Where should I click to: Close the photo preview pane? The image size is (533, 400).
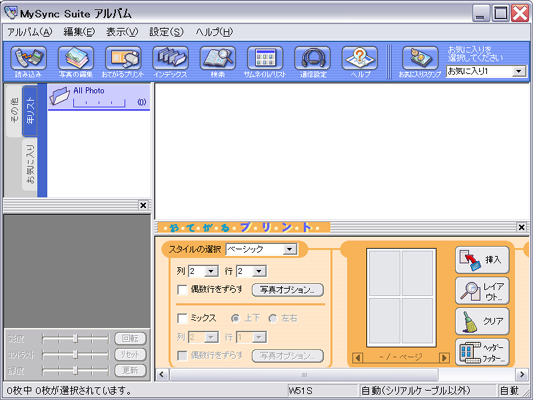tap(143, 205)
